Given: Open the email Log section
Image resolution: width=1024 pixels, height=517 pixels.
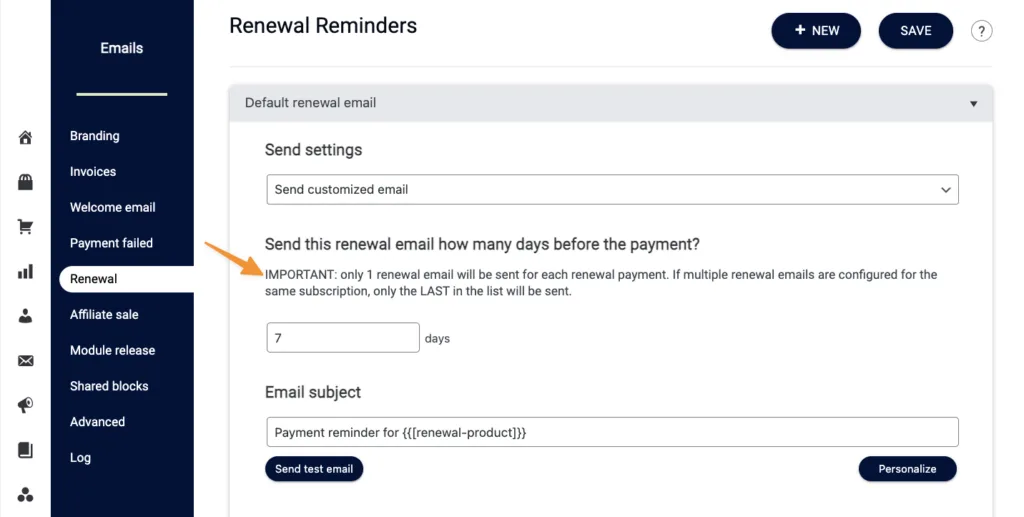Looking at the screenshot, I should (80, 458).
